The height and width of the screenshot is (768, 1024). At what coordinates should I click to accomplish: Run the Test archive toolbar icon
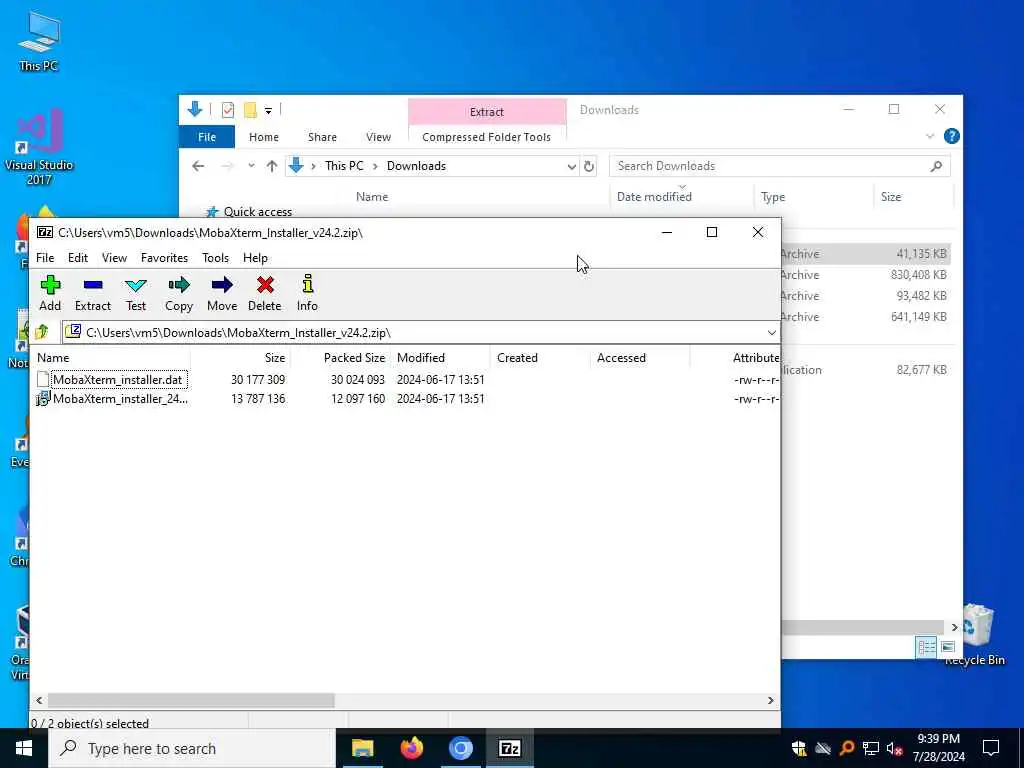pyautogui.click(x=136, y=293)
